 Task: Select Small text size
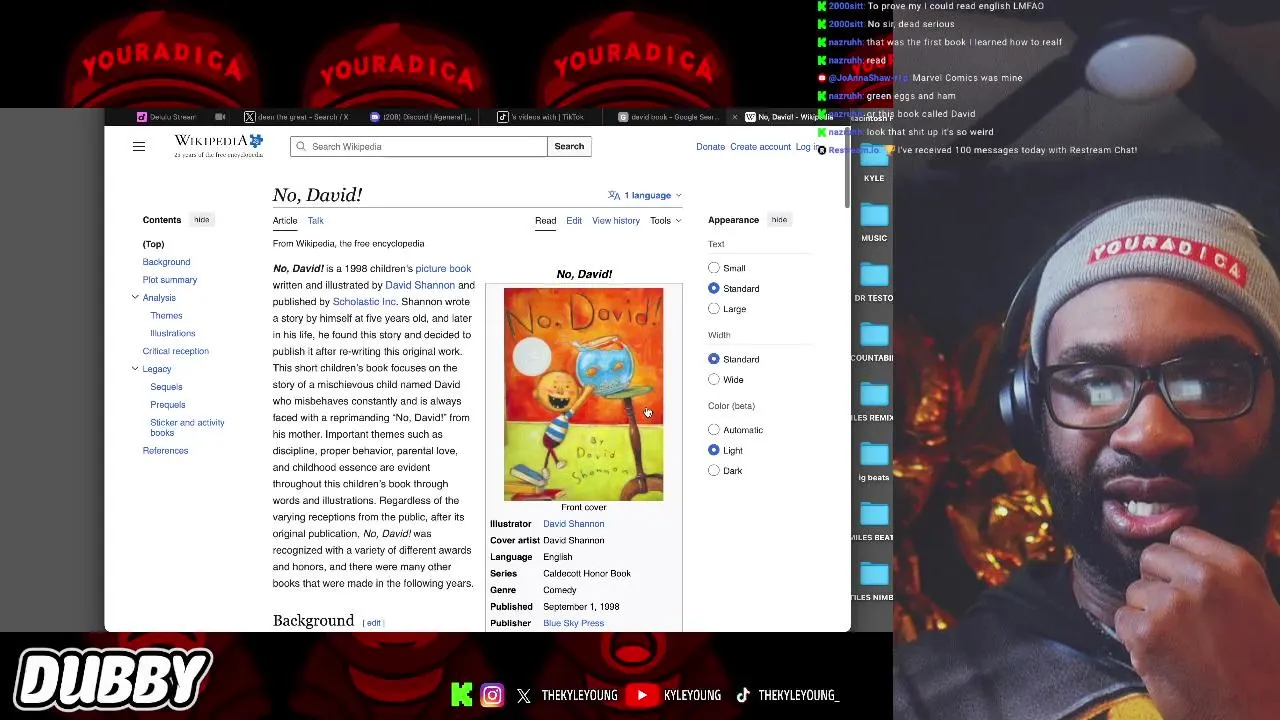click(x=714, y=268)
